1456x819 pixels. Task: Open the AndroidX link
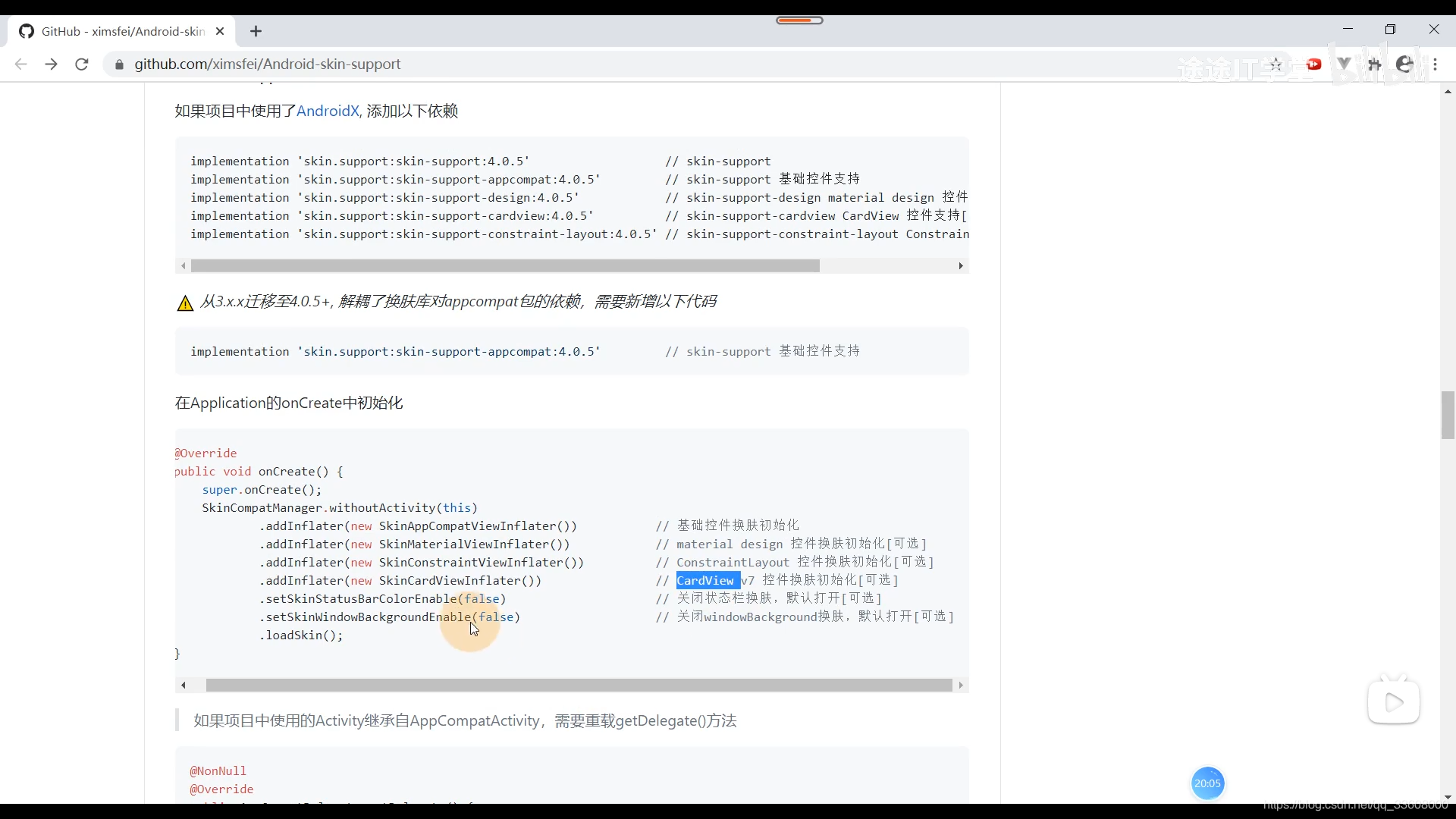[328, 111]
